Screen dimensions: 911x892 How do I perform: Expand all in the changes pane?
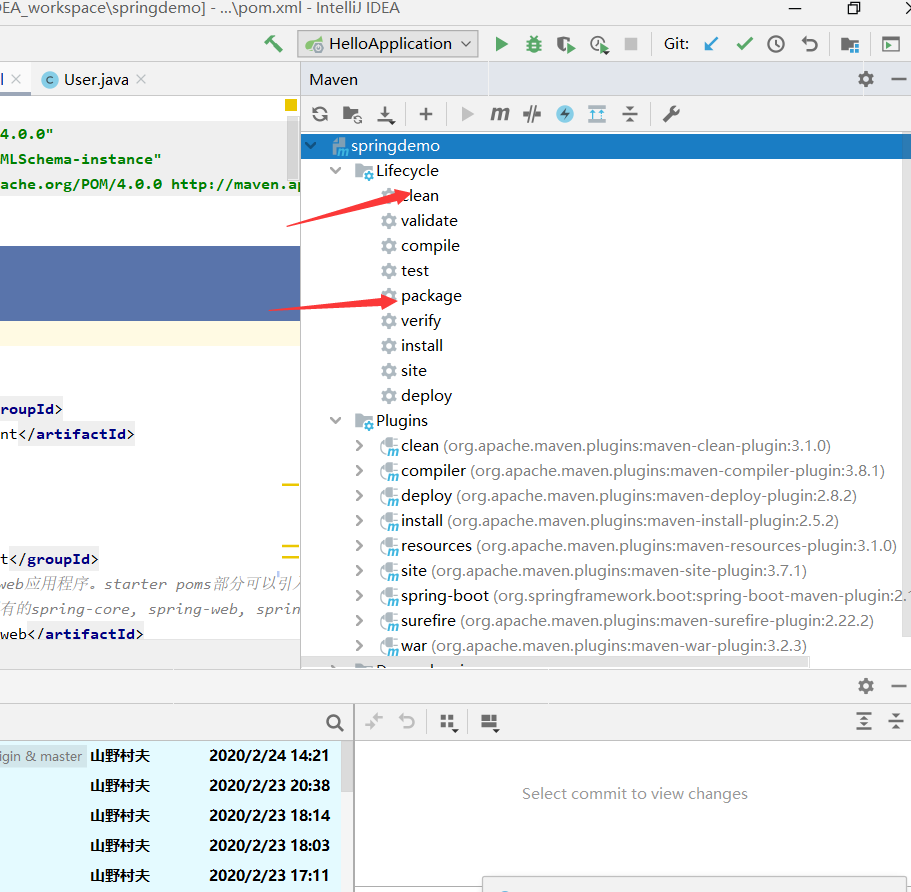(864, 721)
